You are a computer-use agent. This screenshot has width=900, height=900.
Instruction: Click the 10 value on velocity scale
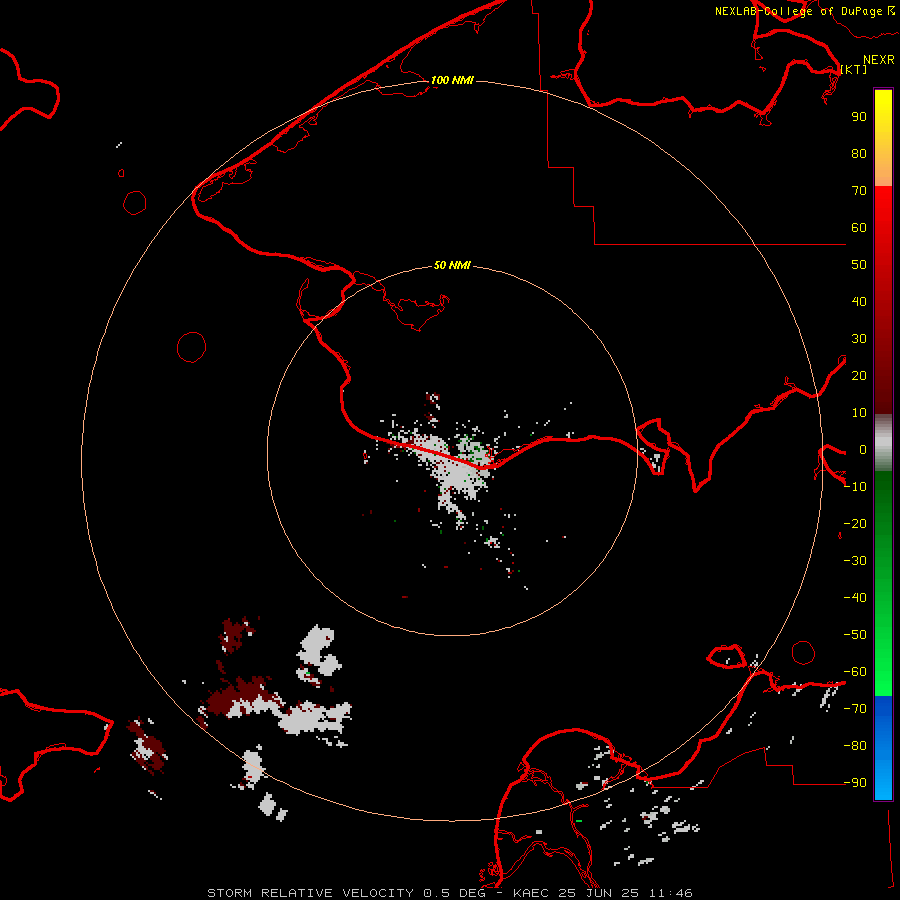click(x=859, y=413)
